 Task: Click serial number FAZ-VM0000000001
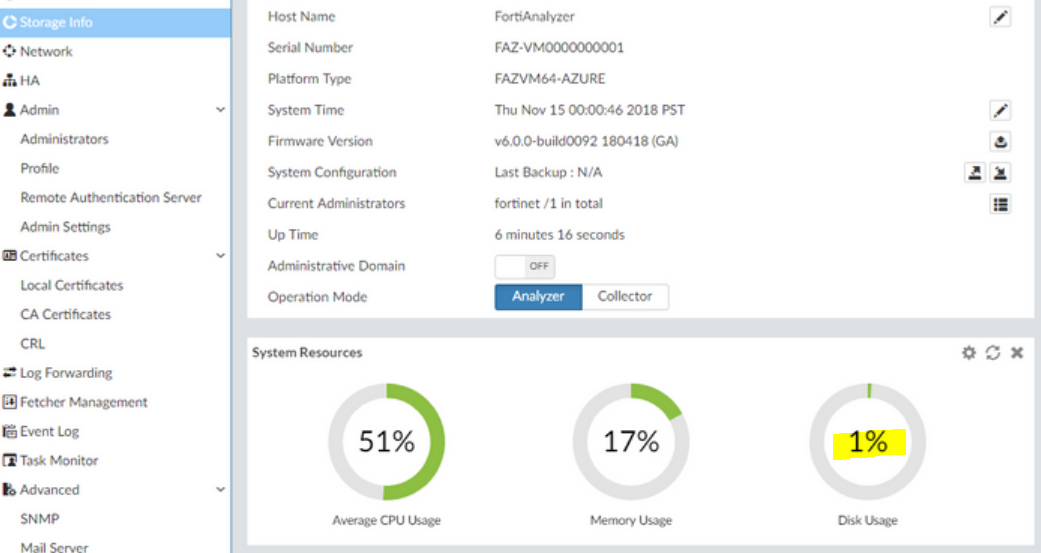point(559,48)
